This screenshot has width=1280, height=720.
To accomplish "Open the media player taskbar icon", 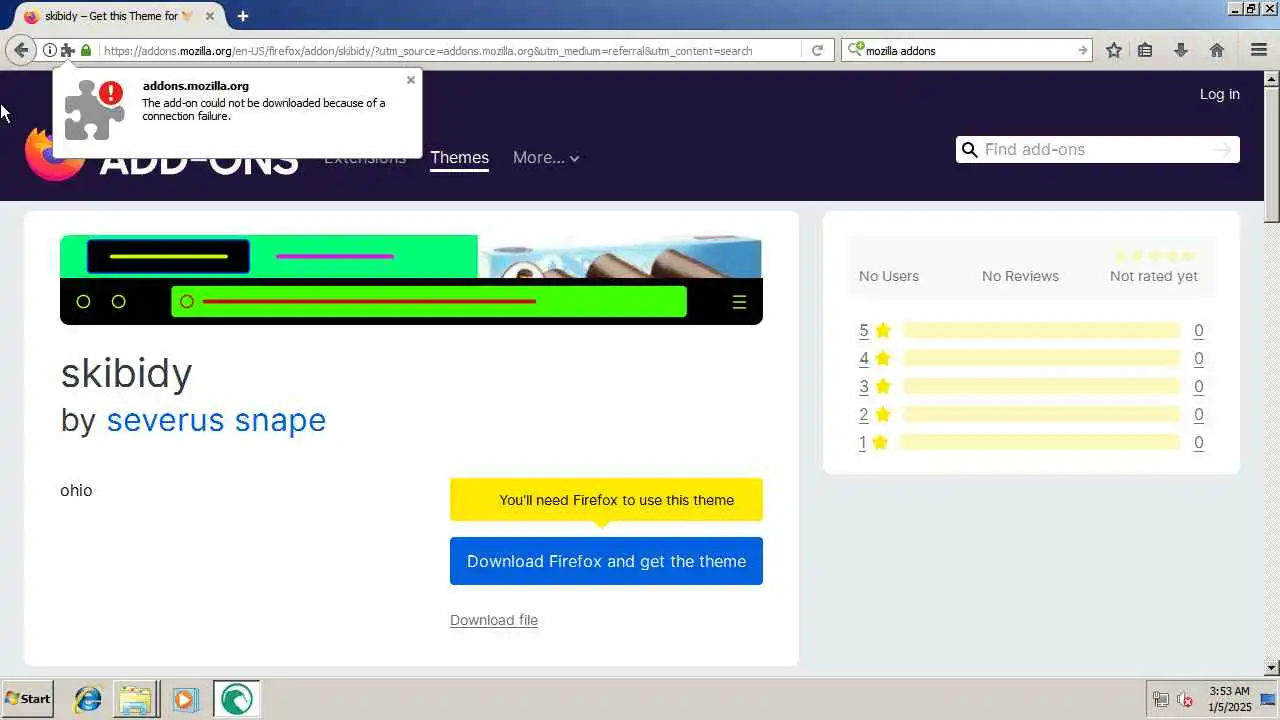I will pyautogui.click(x=184, y=699).
